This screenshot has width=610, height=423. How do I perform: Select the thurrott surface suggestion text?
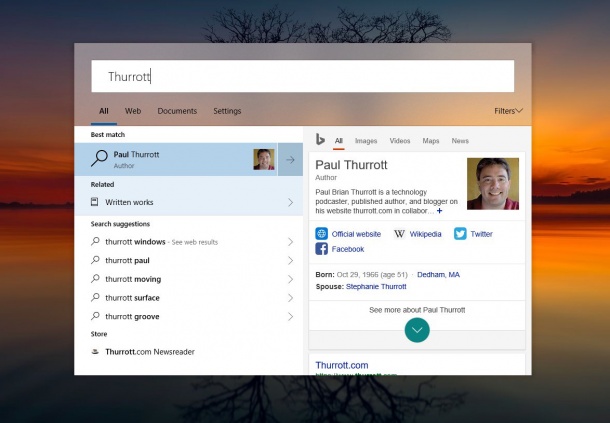coord(132,298)
